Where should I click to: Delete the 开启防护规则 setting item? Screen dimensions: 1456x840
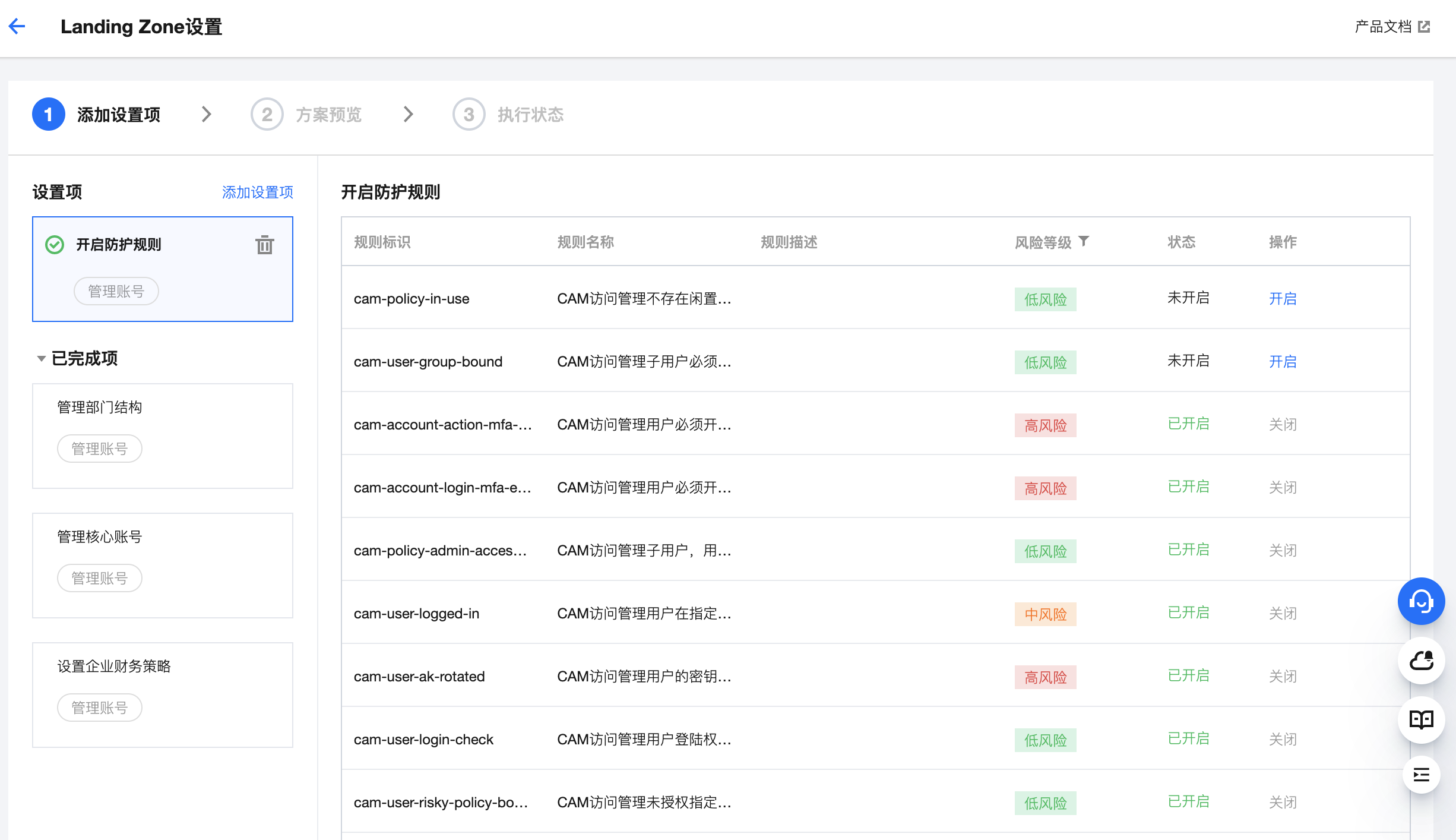click(264, 245)
